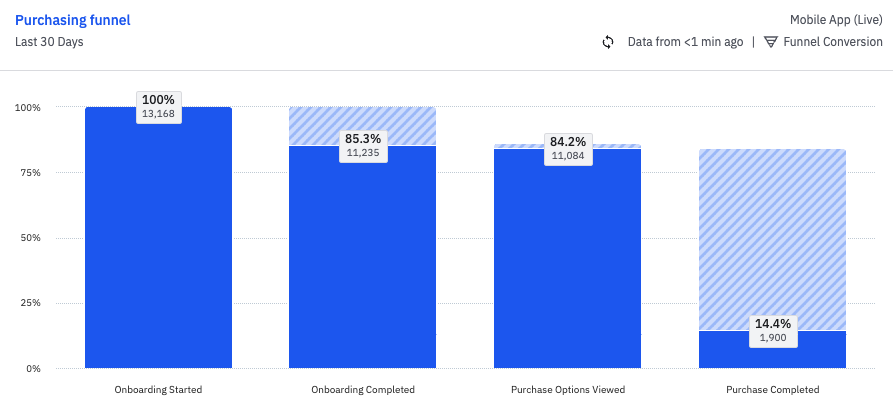Click the Funnel Conversion filter icon
893x414 pixels.
click(x=770, y=42)
